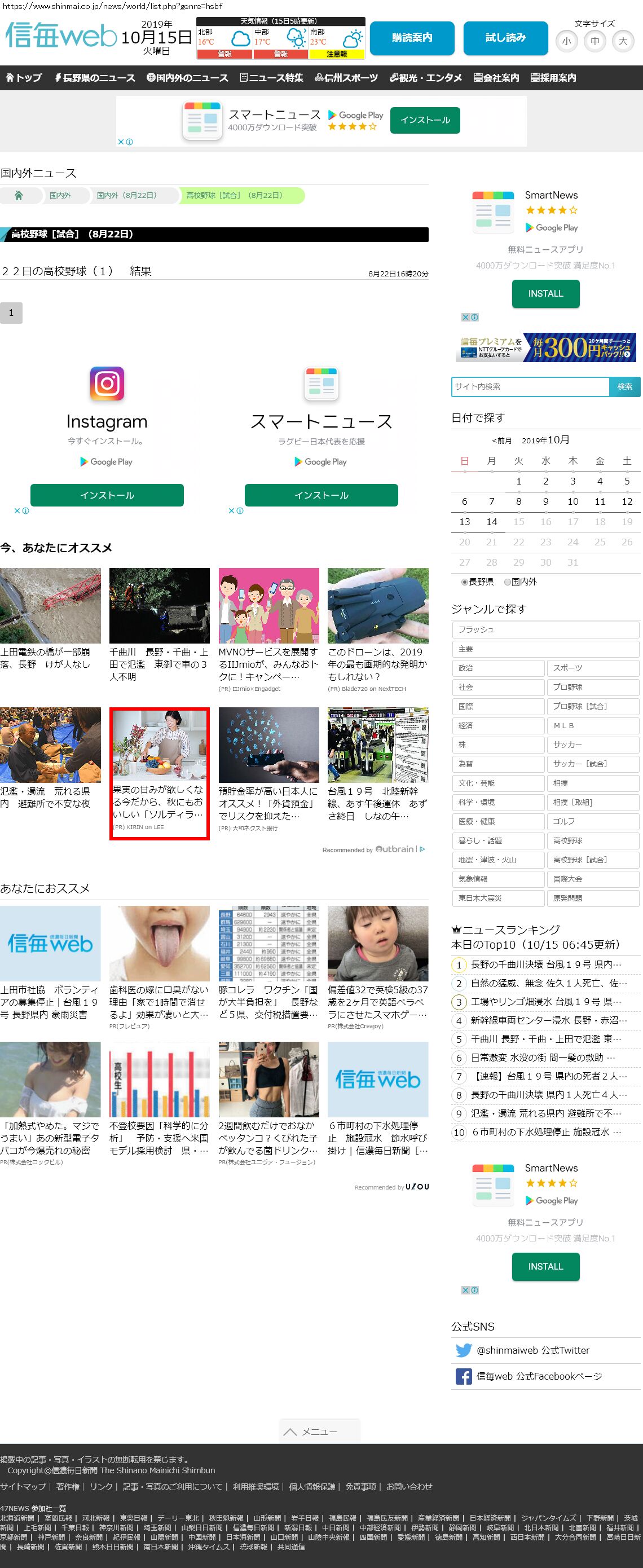Viewport: 643px width, 1568px height.
Task: Click the SmartNews icon in the upper sidebar ad
Action: [x=493, y=212]
